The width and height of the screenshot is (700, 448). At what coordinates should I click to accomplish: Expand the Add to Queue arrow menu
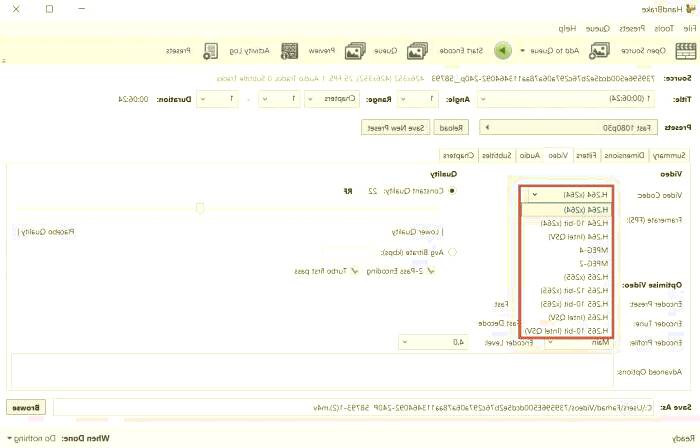pos(522,51)
